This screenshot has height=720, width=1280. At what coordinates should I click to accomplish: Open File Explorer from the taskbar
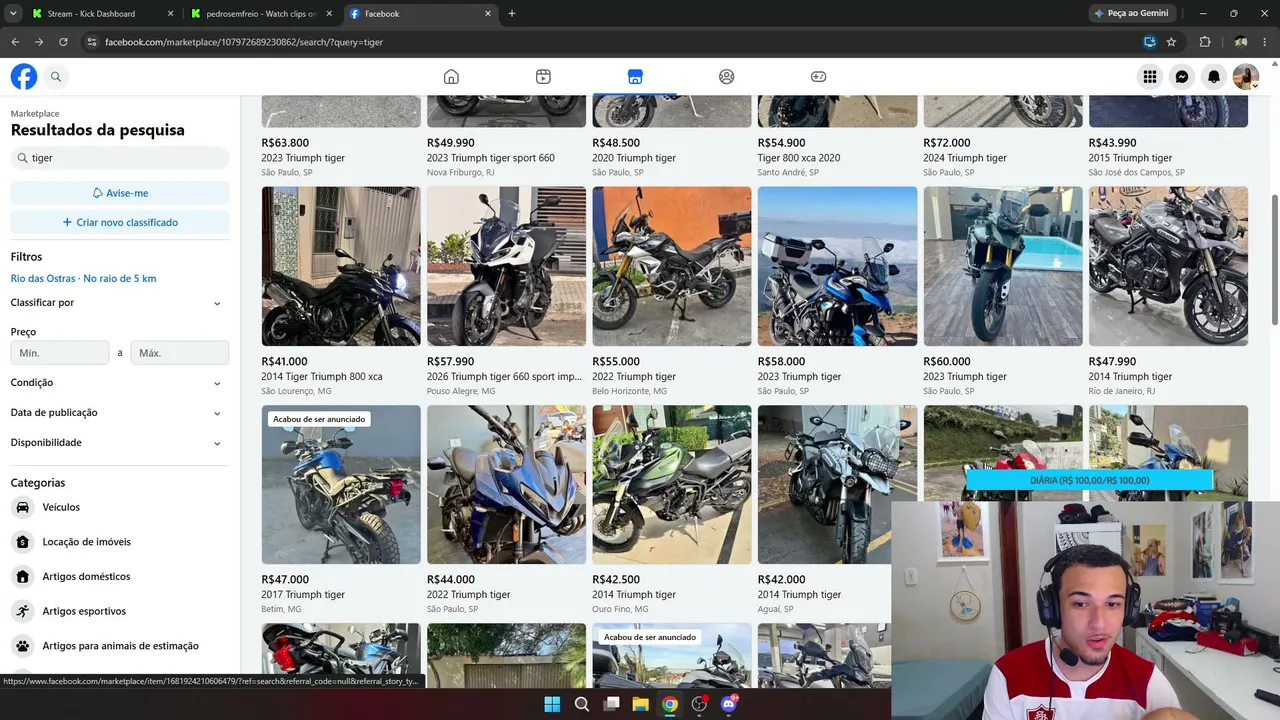click(640, 704)
